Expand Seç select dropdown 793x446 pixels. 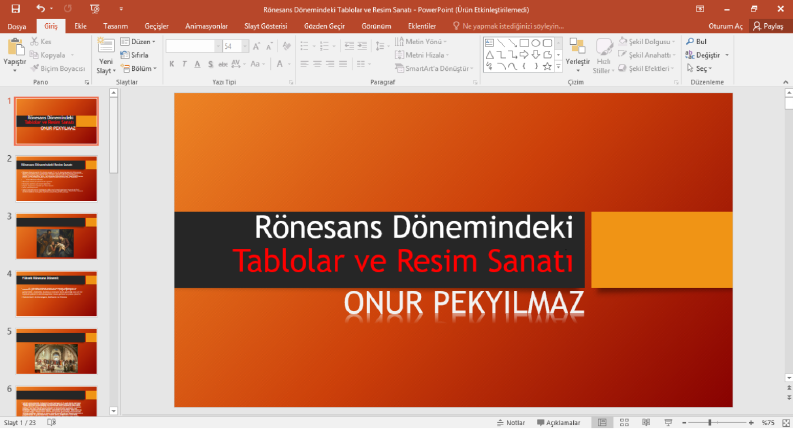click(699, 68)
